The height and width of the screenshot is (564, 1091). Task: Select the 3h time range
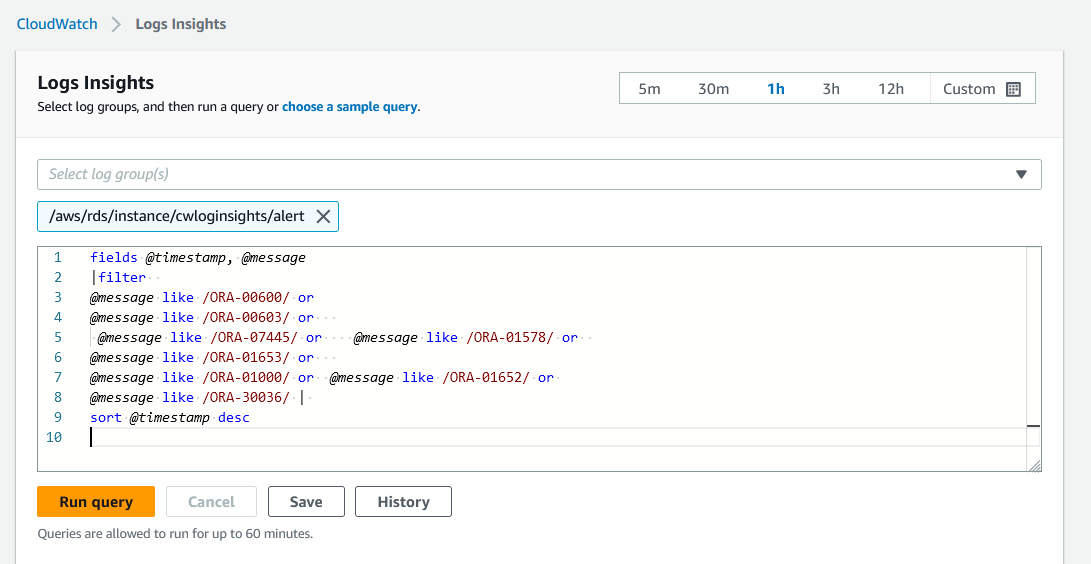(x=831, y=89)
